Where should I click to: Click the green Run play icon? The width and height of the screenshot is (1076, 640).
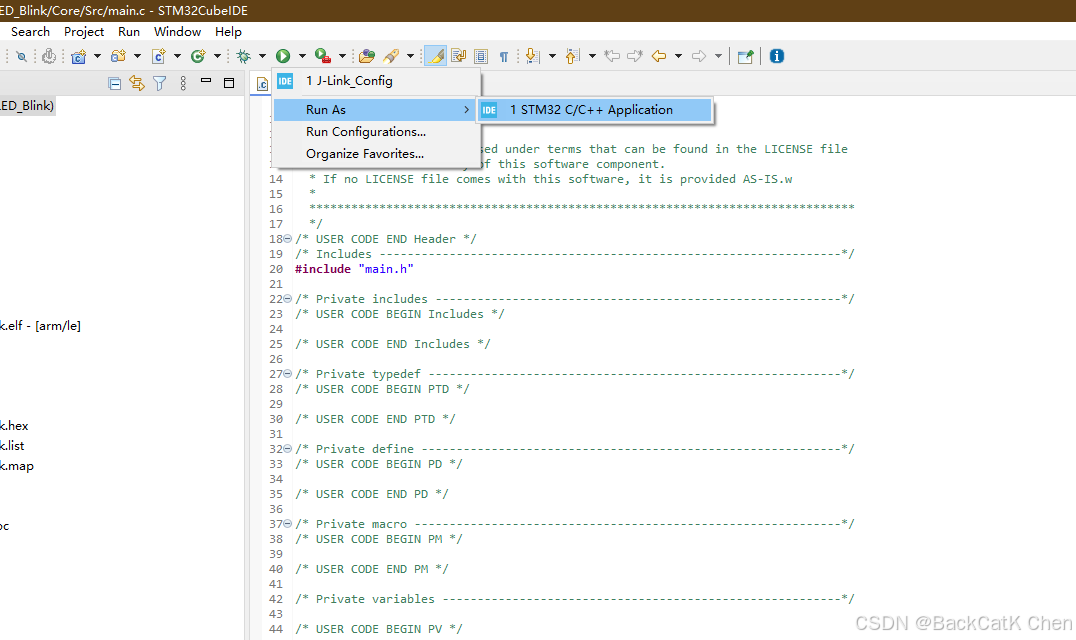pyautogui.click(x=283, y=56)
